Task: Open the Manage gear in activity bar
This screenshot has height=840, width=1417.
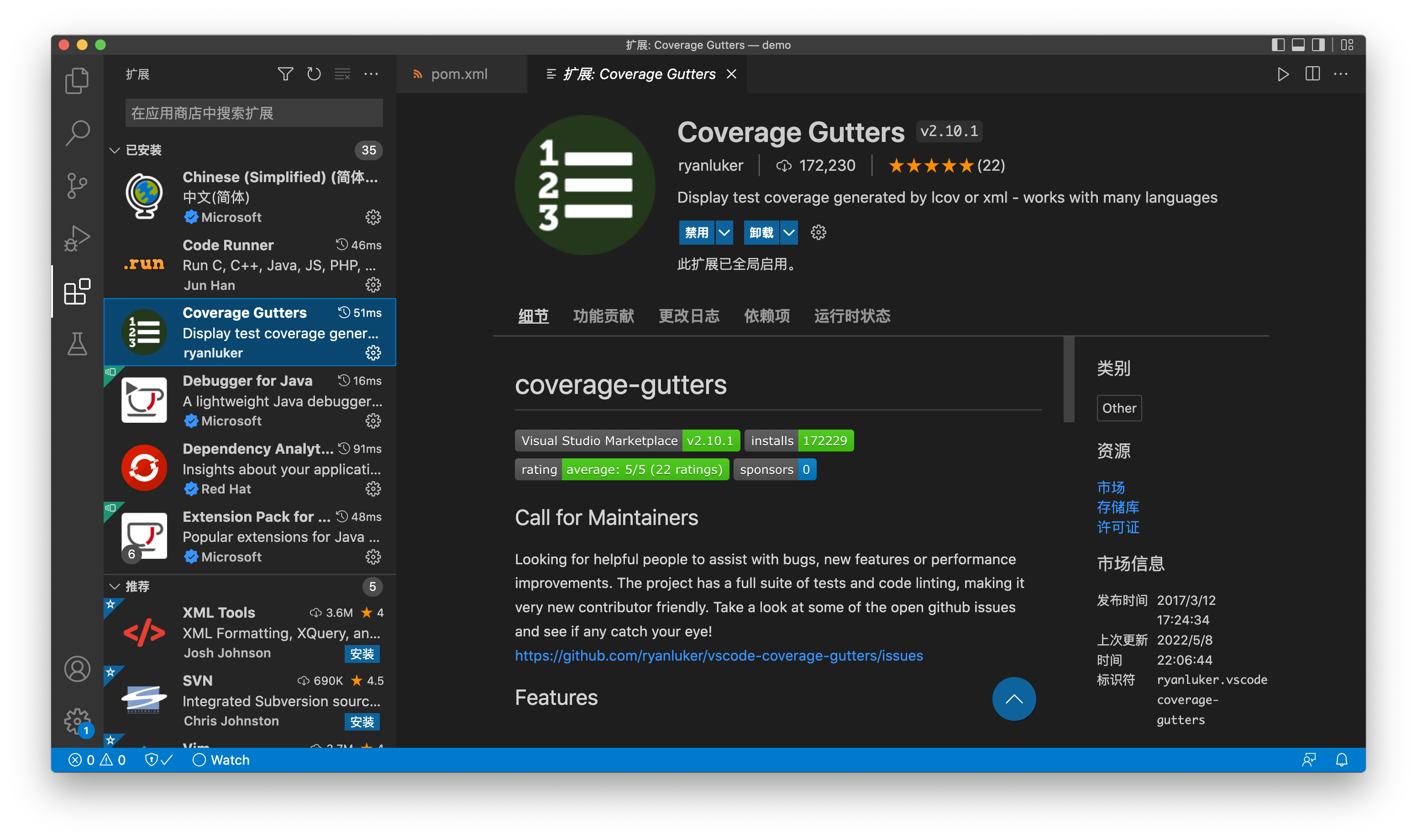Action: (77, 722)
